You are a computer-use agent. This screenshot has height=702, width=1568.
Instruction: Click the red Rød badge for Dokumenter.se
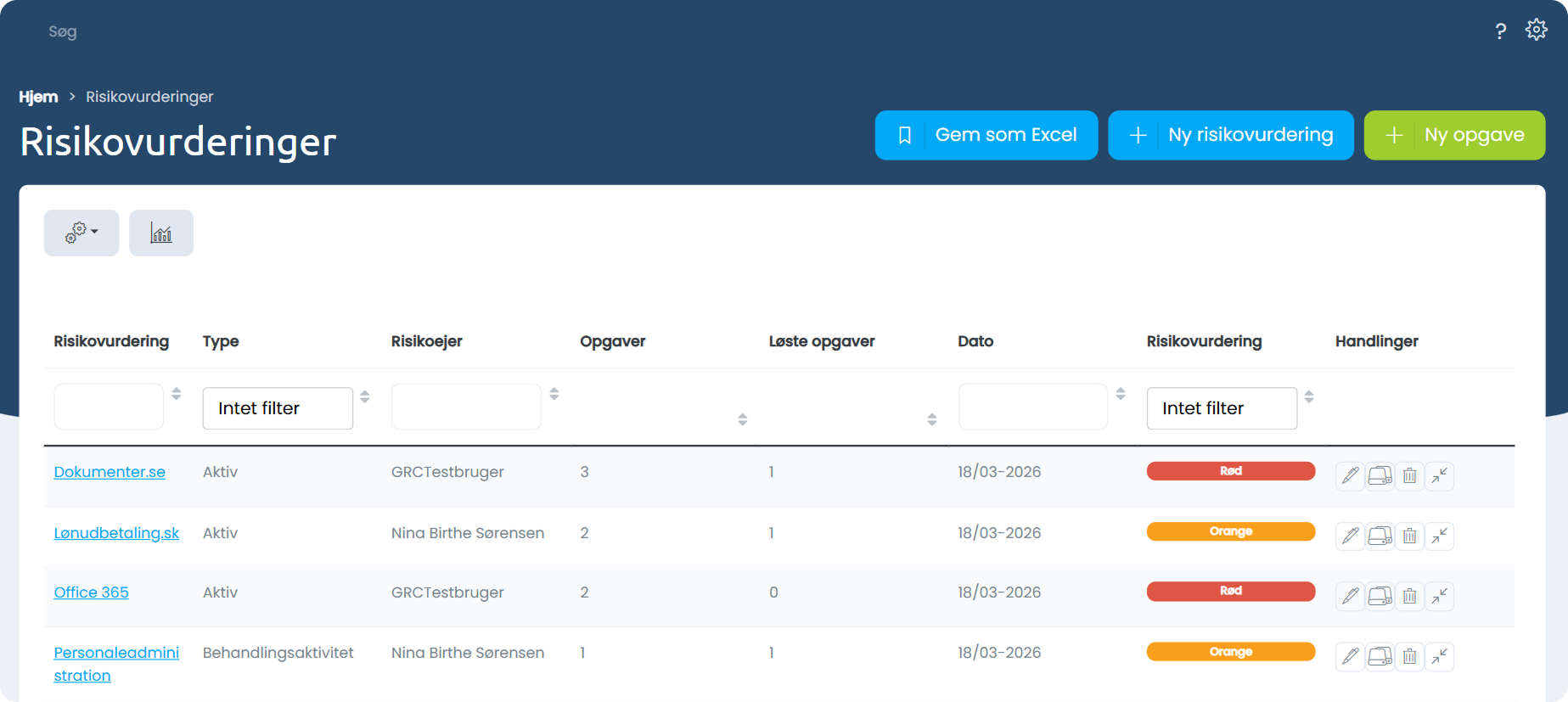(x=1230, y=471)
